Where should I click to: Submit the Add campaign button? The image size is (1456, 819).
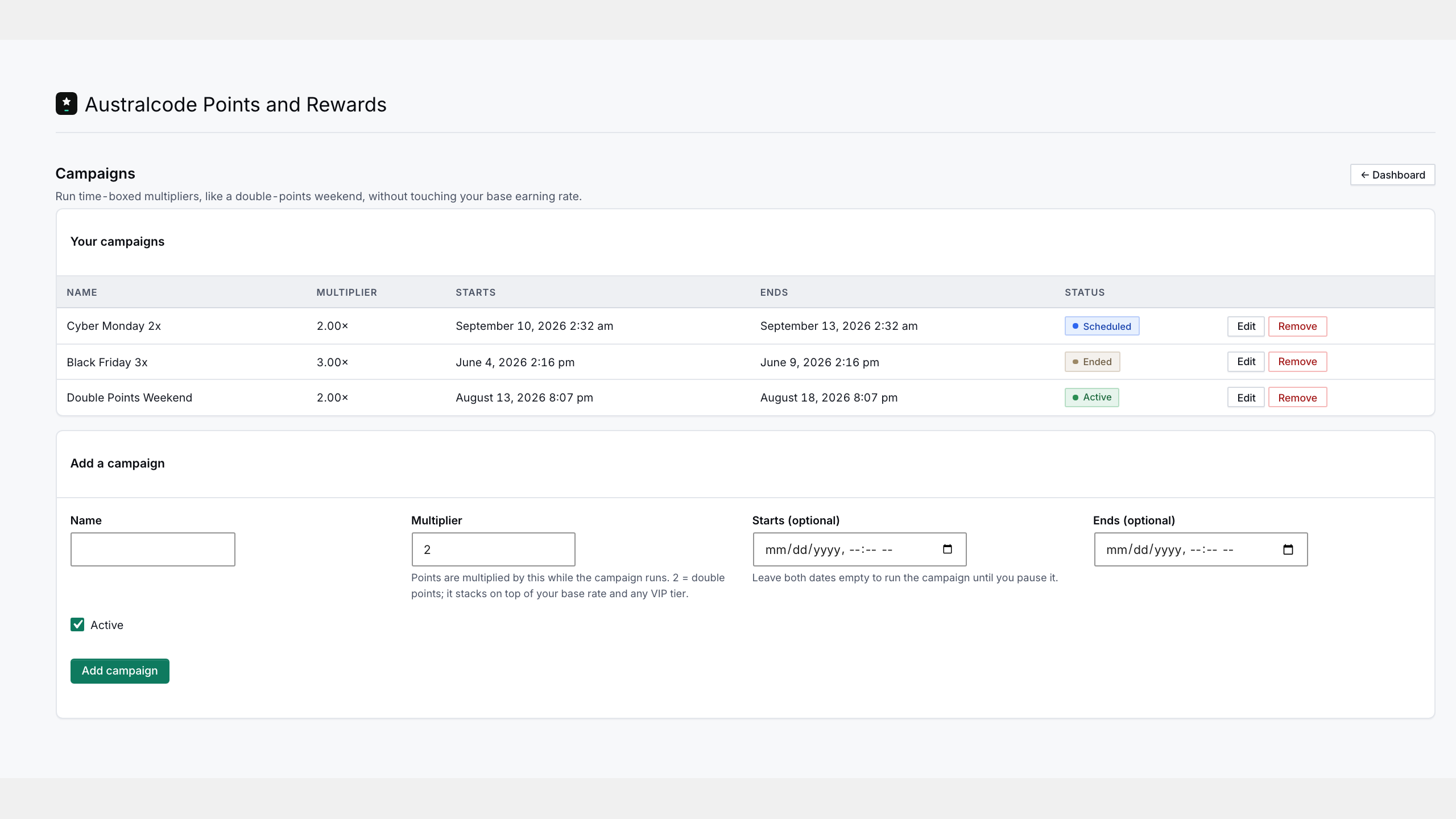[x=119, y=671]
